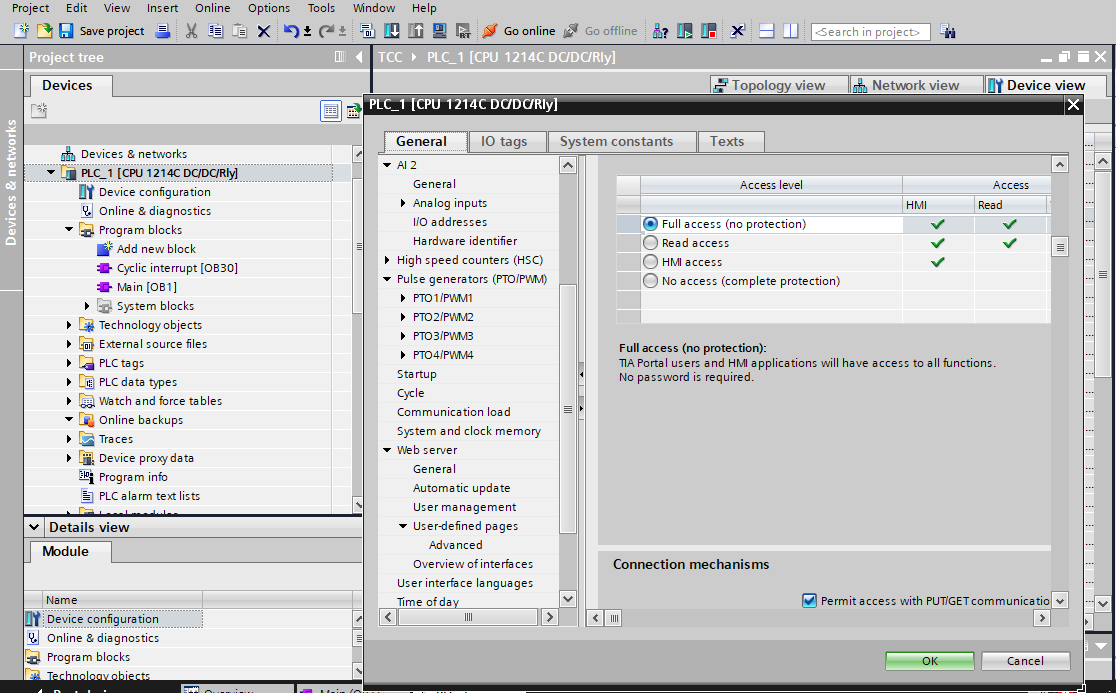Collapse Pulse generators (PTO/PWM) node

[x=387, y=279]
